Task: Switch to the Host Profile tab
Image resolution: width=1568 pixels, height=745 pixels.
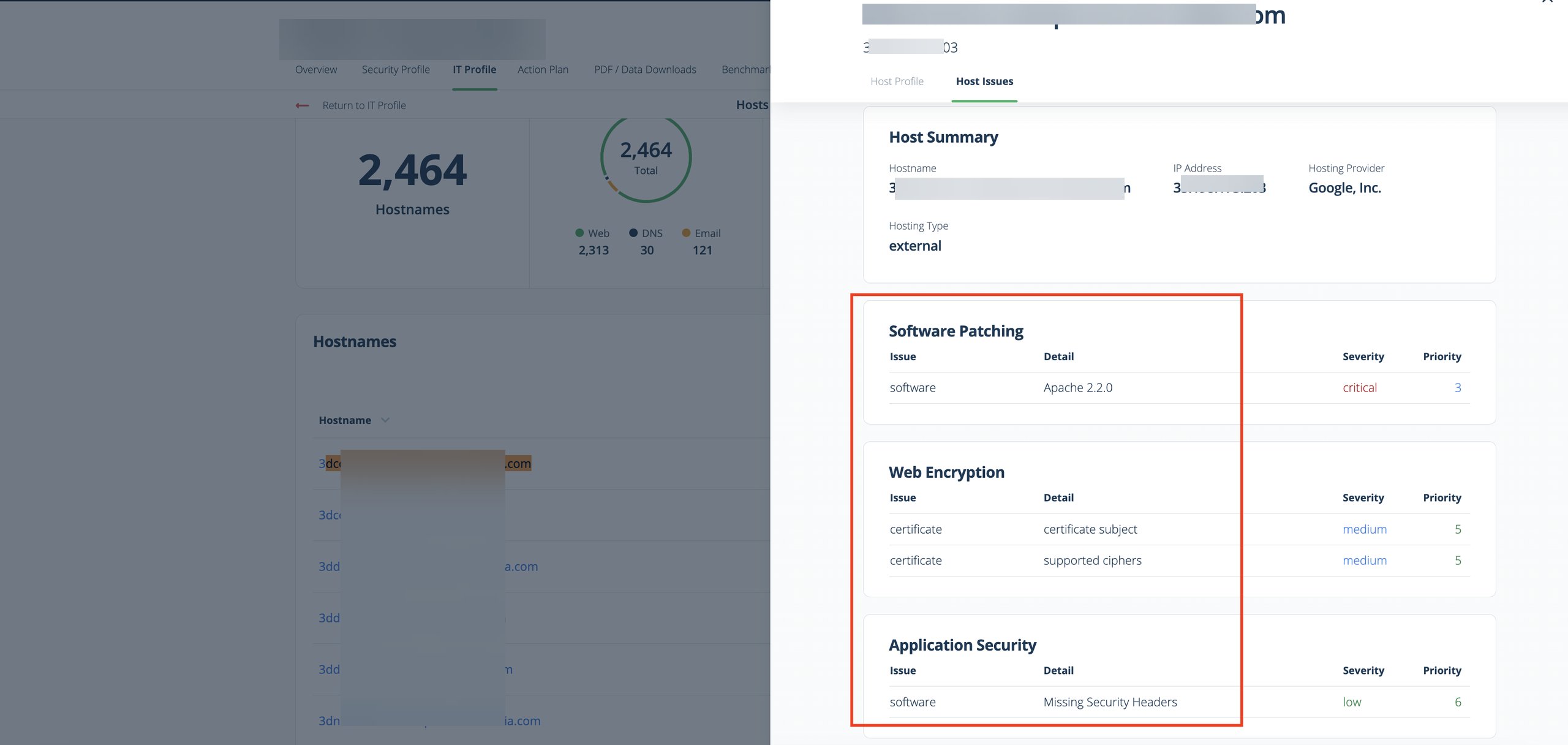Action: 897,81
